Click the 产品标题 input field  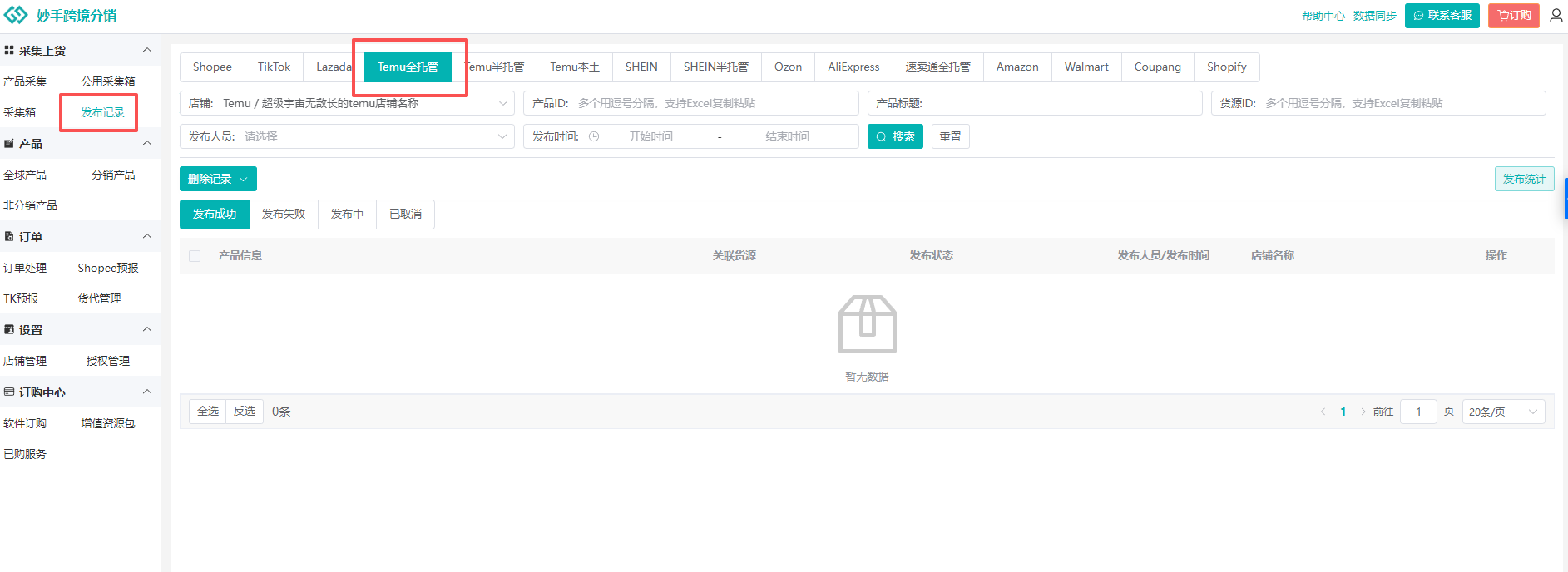pyautogui.click(x=1056, y=103)
